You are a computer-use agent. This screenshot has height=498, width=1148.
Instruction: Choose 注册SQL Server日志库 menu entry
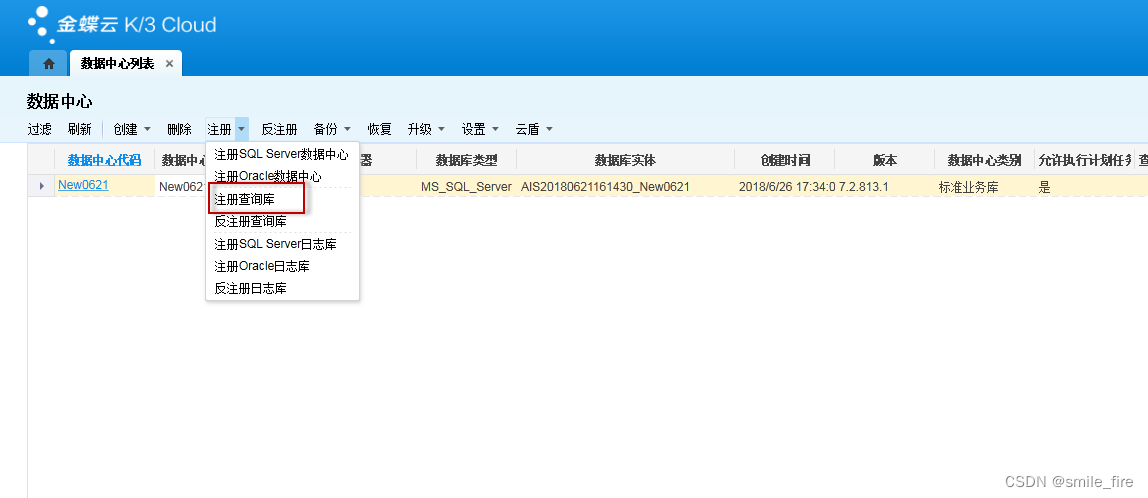click(x=282, y=244)
